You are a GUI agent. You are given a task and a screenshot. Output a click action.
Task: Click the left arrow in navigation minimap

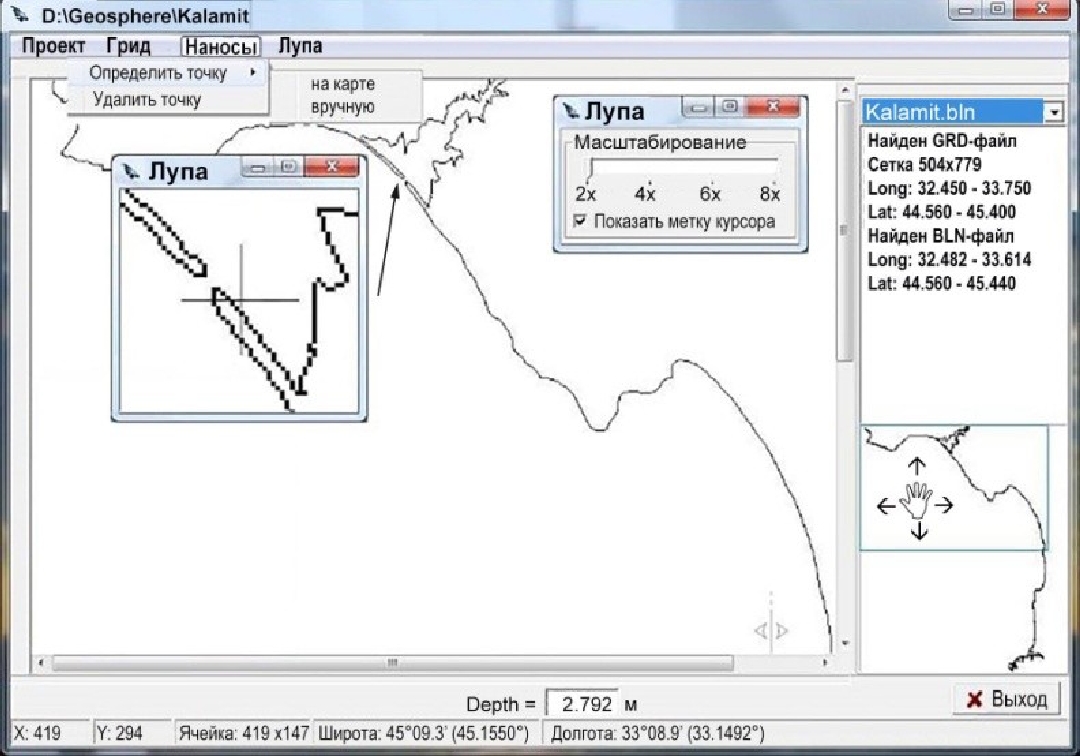point(886,506)
